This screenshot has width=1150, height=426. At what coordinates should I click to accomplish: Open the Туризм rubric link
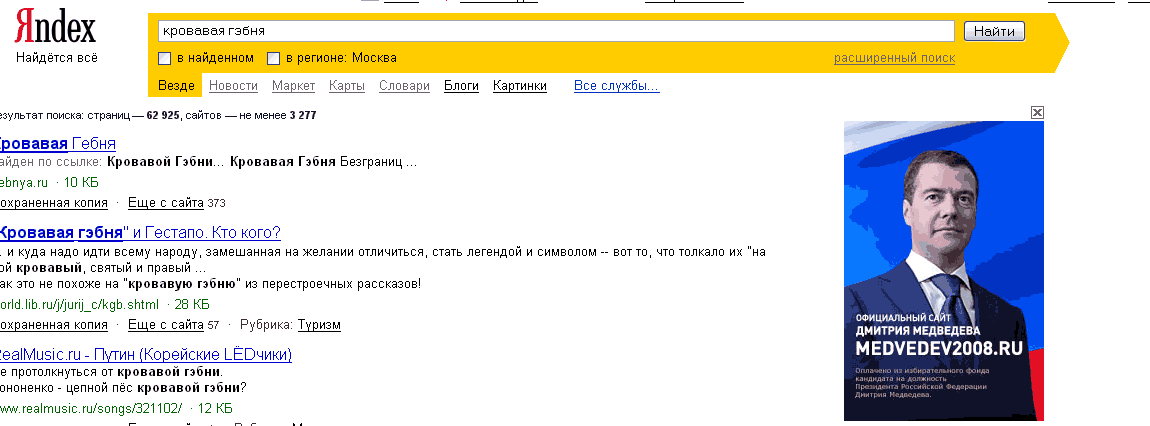(319, 325)
